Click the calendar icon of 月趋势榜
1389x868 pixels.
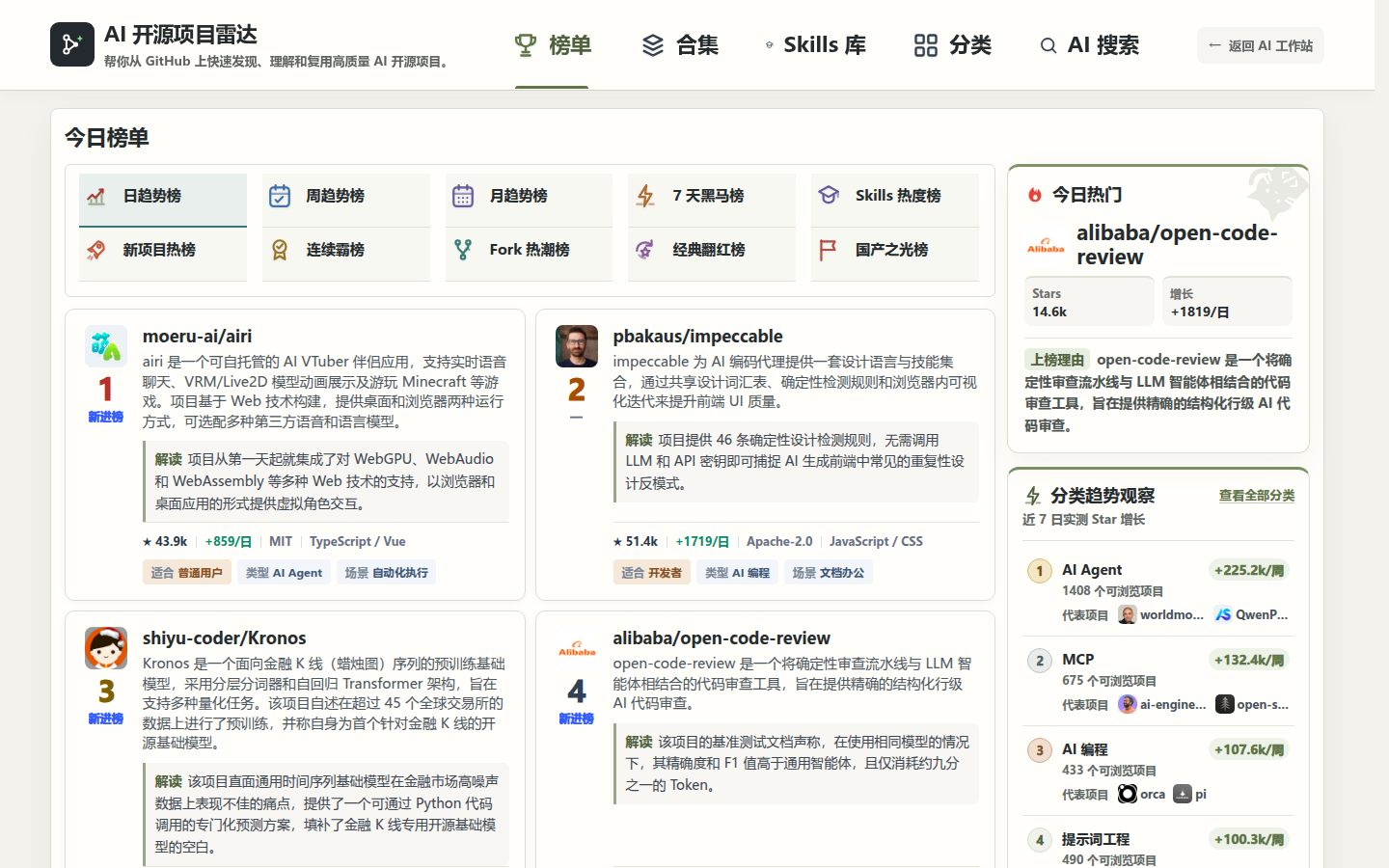coord(463,196)
